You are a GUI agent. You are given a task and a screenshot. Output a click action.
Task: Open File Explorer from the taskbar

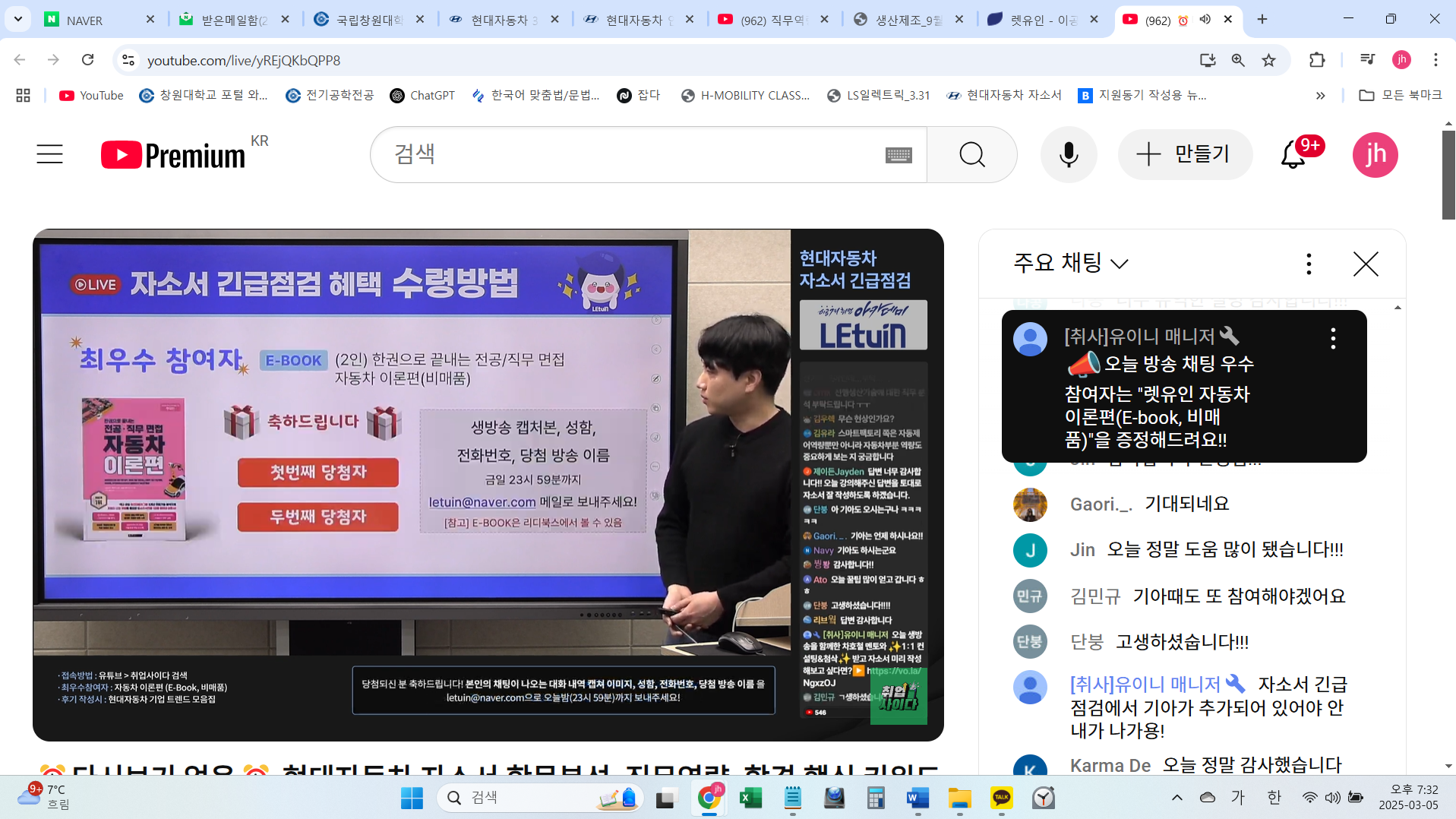(959, 798)
